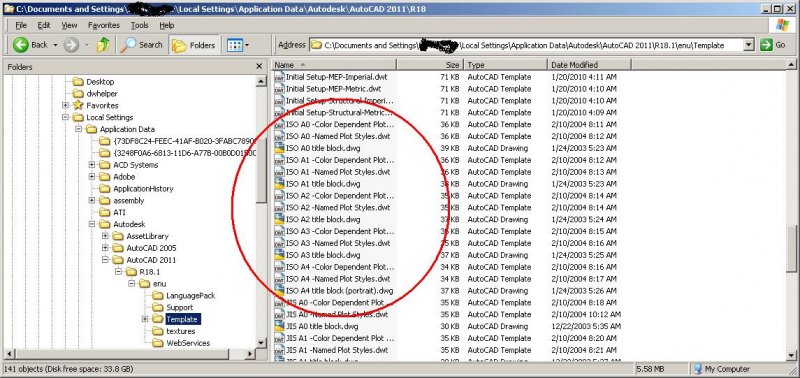Select Initial Setup-MEP-Imperial.dwt file icon

(x=279, y=77)
